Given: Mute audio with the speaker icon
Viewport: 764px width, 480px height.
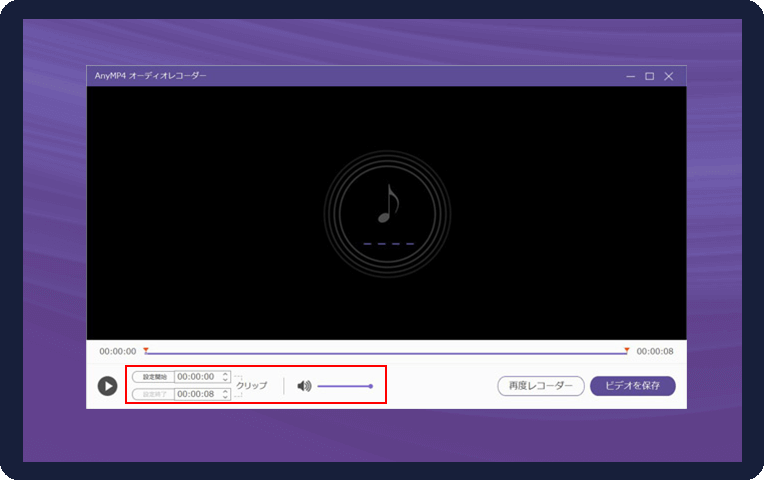Looking at the screenshot, I should point(304,386).
